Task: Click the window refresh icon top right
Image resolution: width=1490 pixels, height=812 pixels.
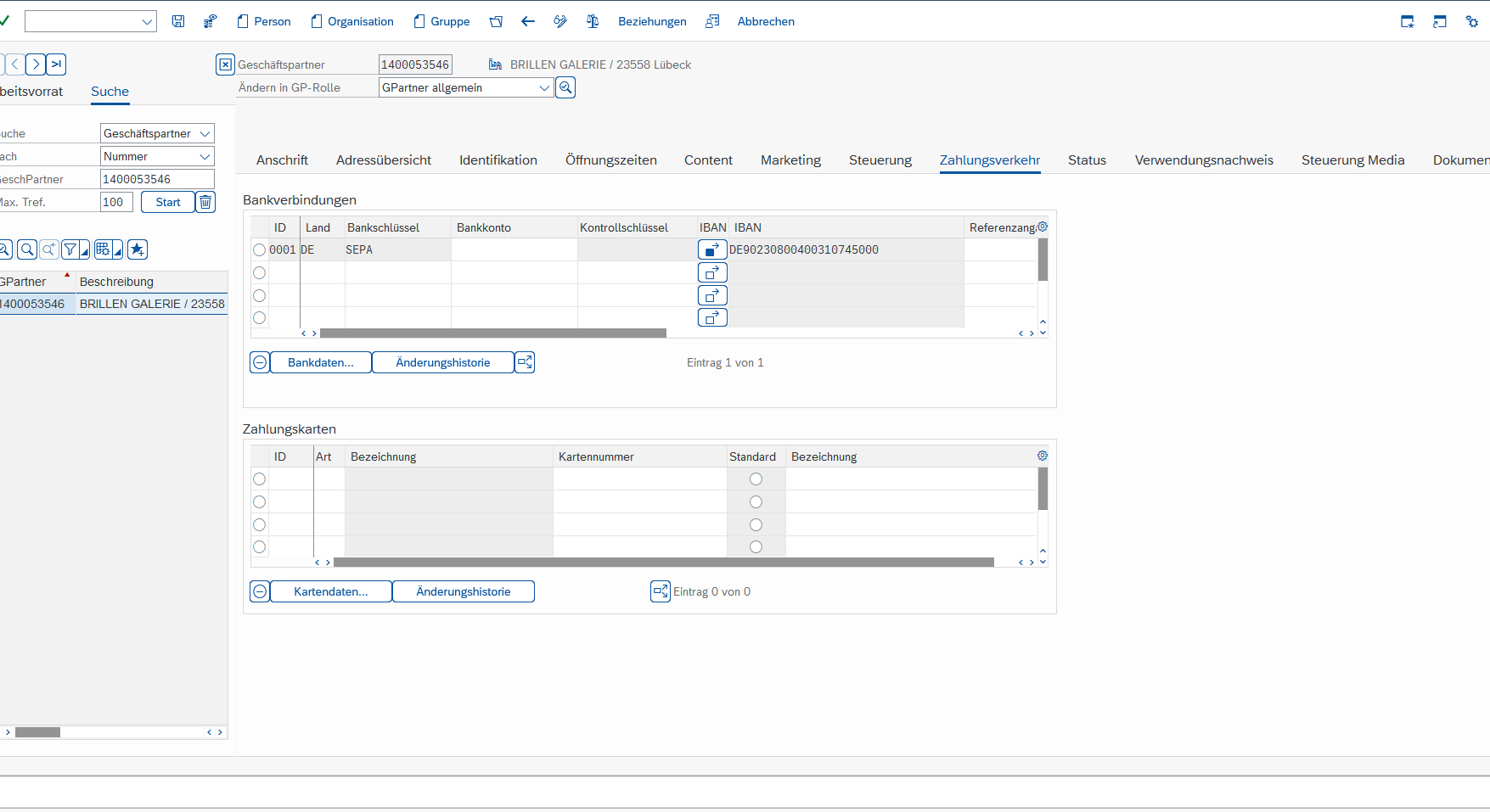Action: tap(1440, 21)
